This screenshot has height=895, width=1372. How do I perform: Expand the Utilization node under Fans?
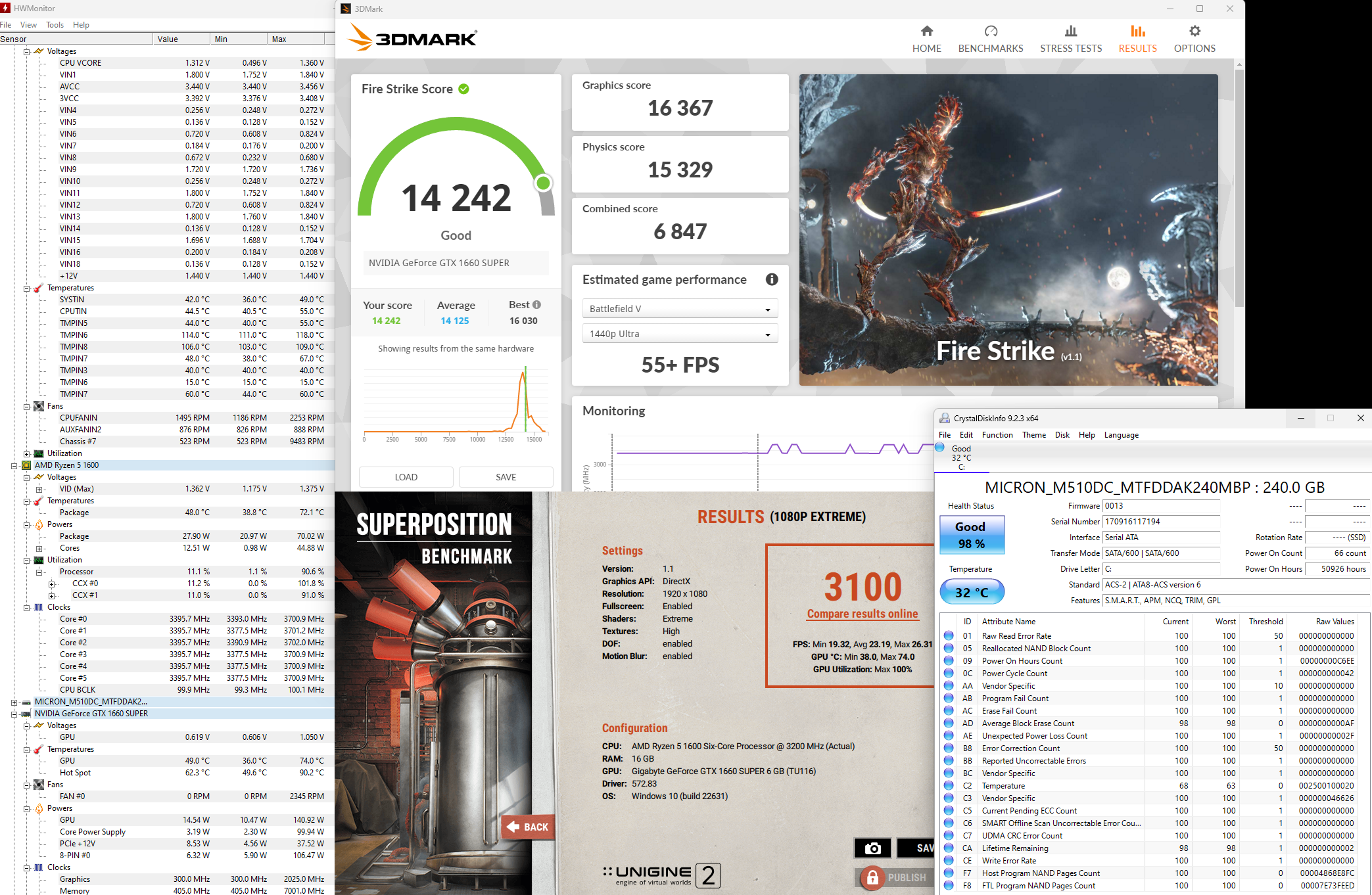pos(27,453)
